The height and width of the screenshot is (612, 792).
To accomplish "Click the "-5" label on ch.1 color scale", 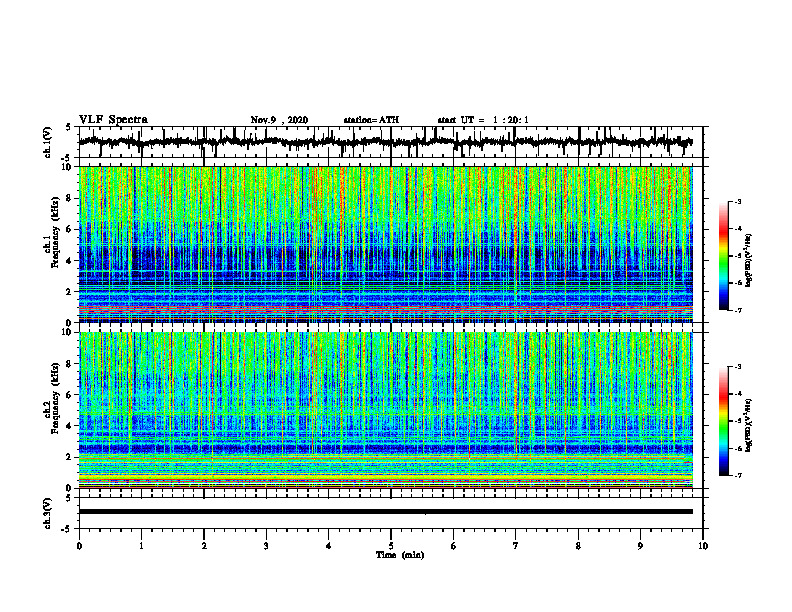I will [737, 256].
